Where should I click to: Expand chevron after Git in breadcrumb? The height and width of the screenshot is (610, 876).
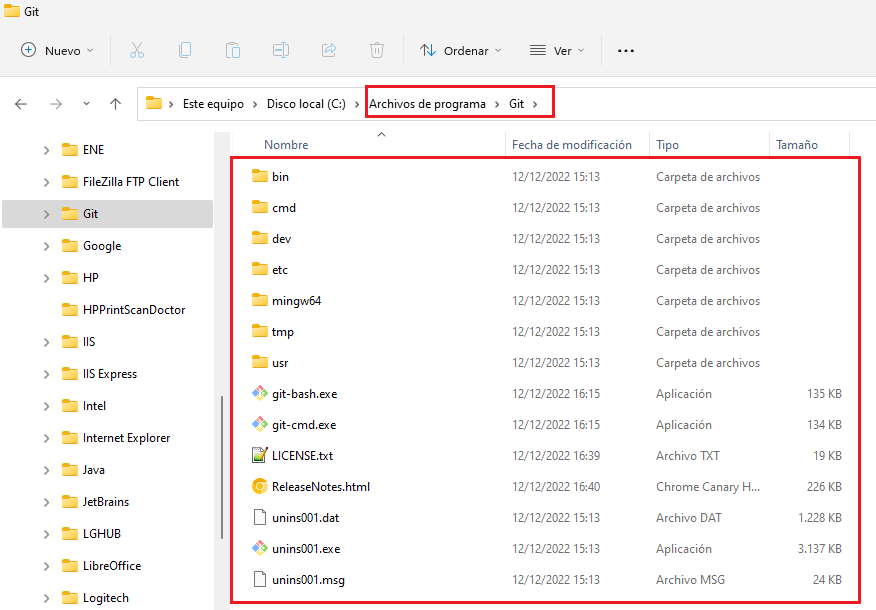click(535, 104)
